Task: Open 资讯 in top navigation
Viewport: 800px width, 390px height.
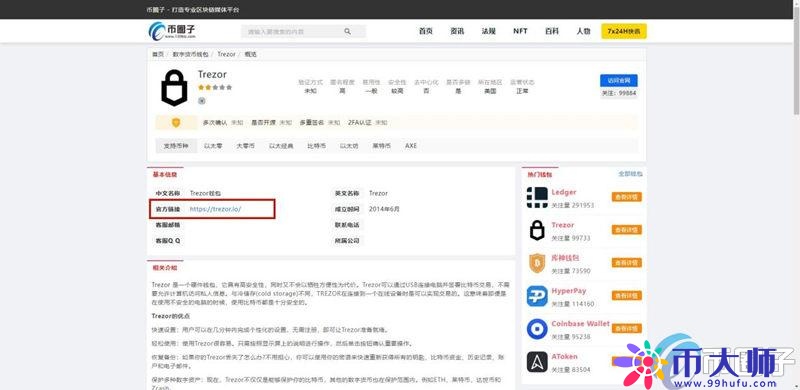Action: (457, 31)
